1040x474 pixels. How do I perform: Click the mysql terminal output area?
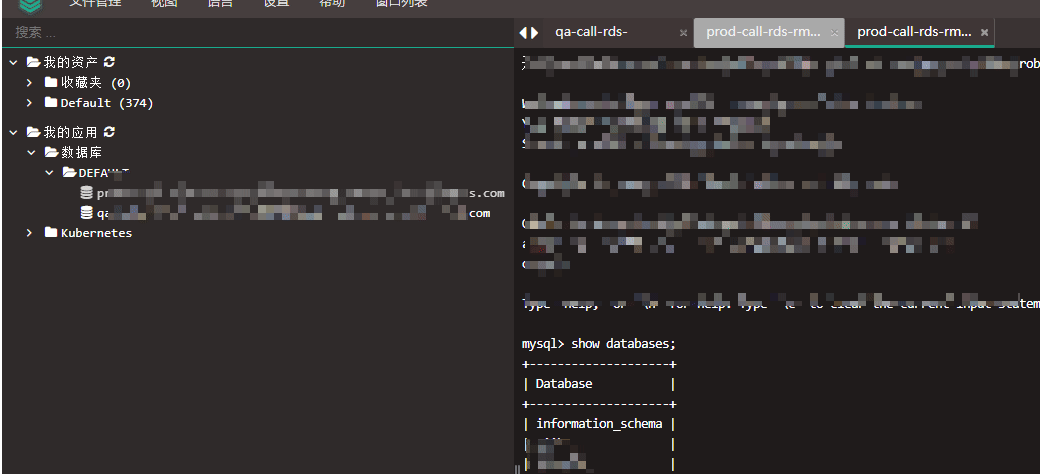coord(777,261)
